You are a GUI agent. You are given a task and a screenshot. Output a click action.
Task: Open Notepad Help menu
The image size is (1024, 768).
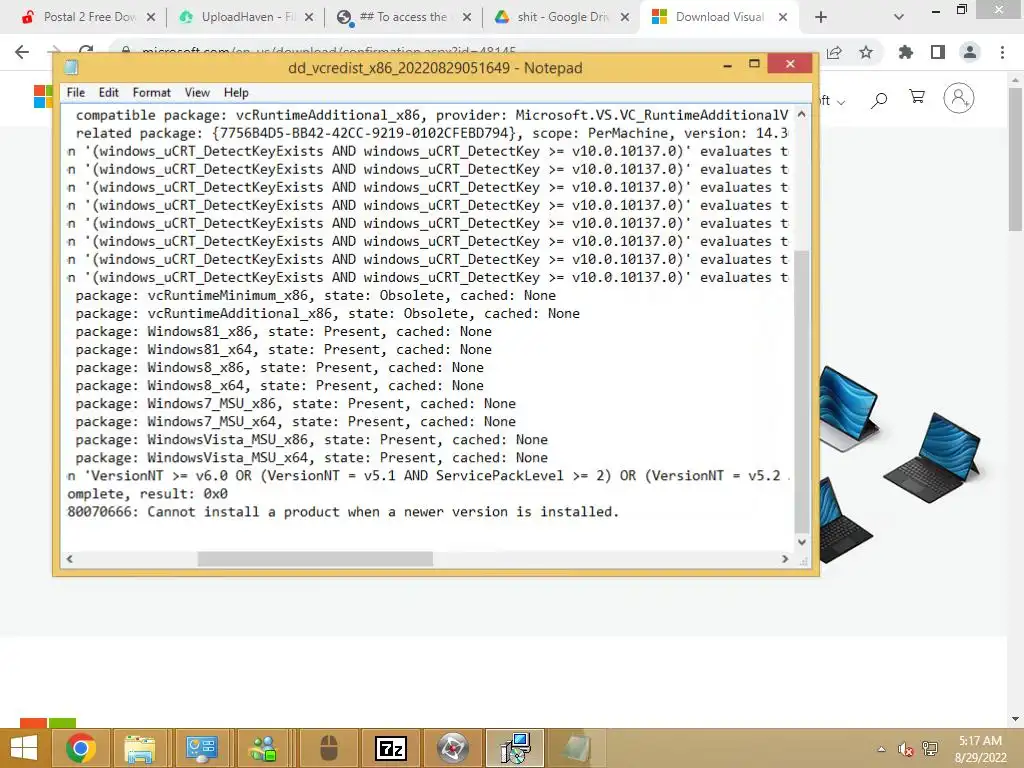coord(236,93)
